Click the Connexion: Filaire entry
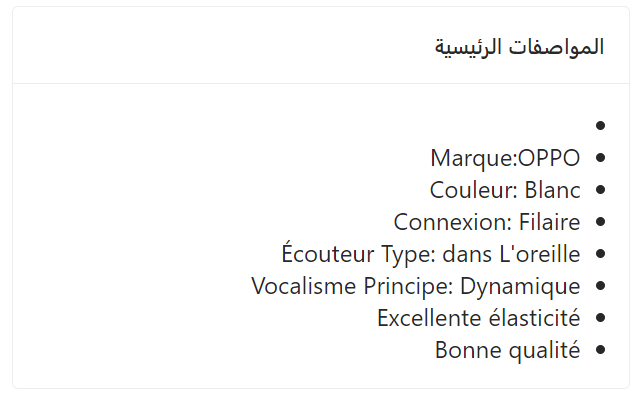This screenshot has width=640, height=403. [x=487, y=222]
